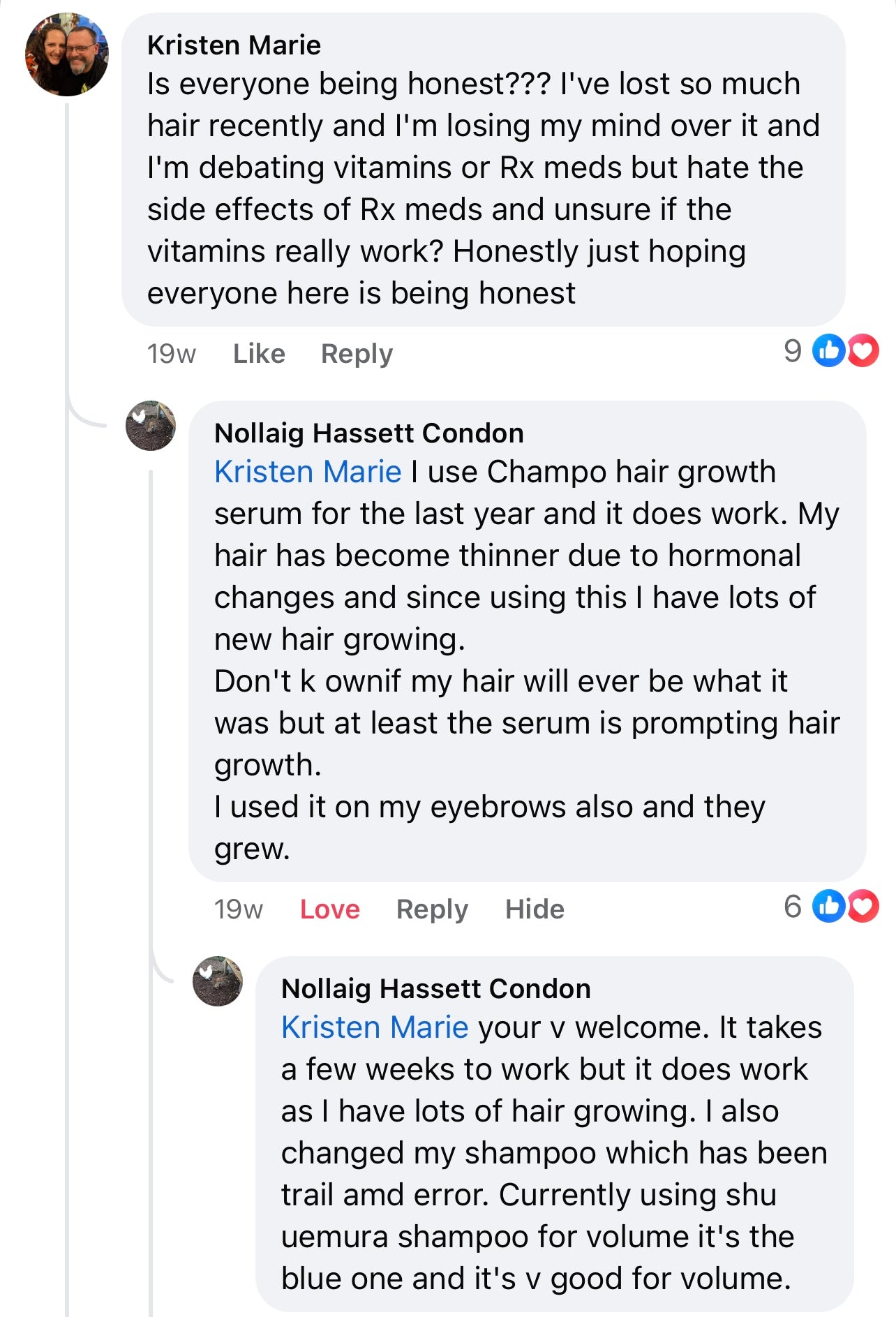896x1317 pixels.
Task: Open Nollaig's avatar on Champo serum comment
Action: (x=150, y=426)
